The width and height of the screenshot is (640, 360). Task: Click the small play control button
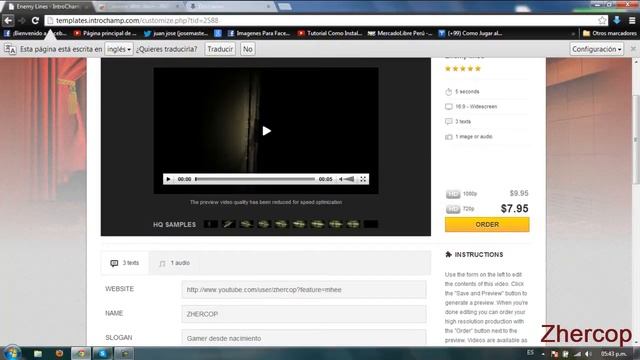point(168,179)
